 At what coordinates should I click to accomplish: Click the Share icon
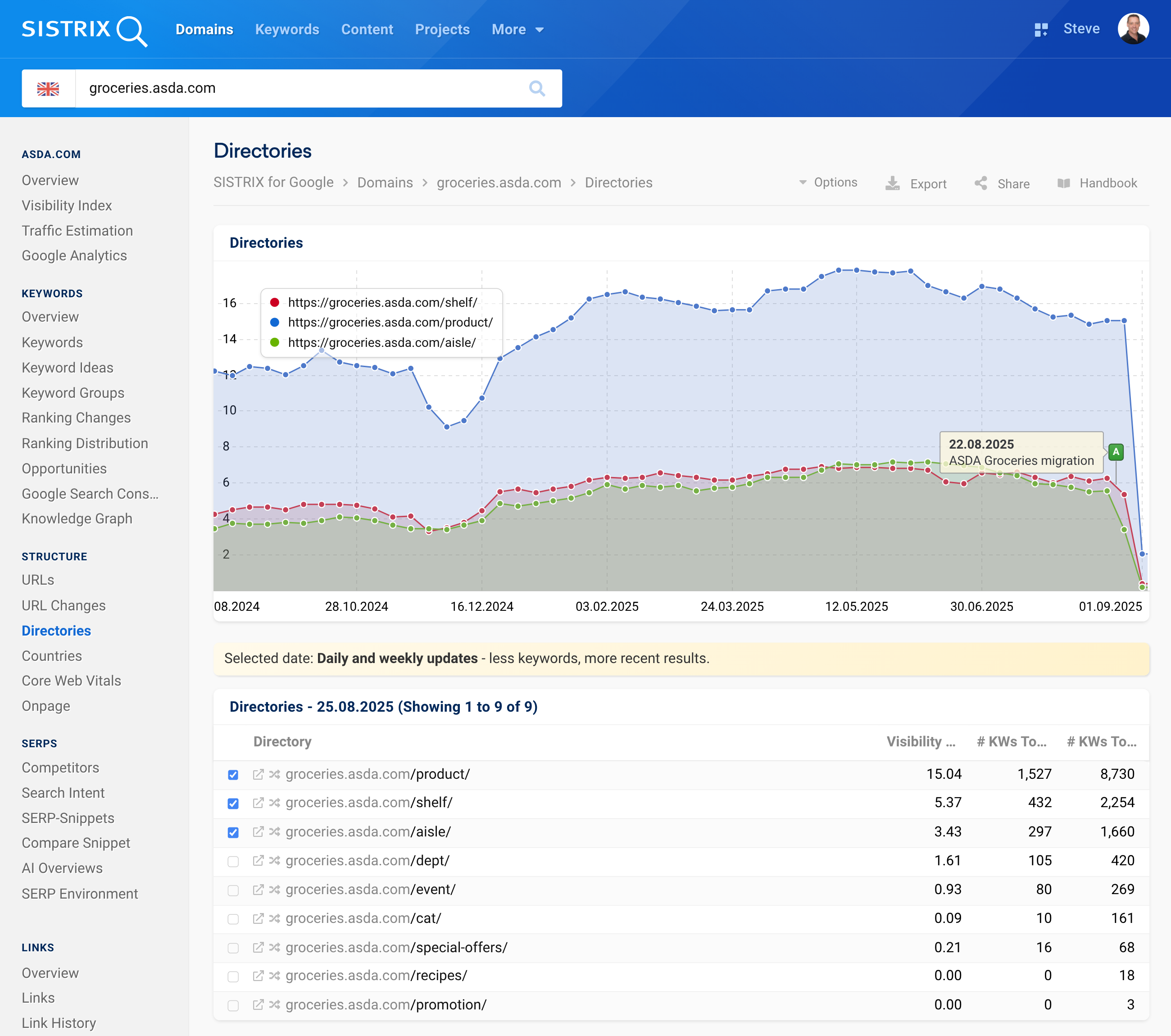[981, 183]
